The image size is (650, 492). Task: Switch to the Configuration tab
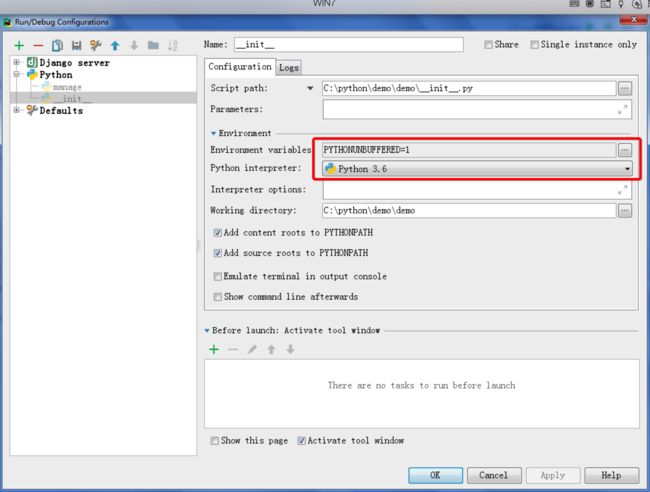point(240,67)
